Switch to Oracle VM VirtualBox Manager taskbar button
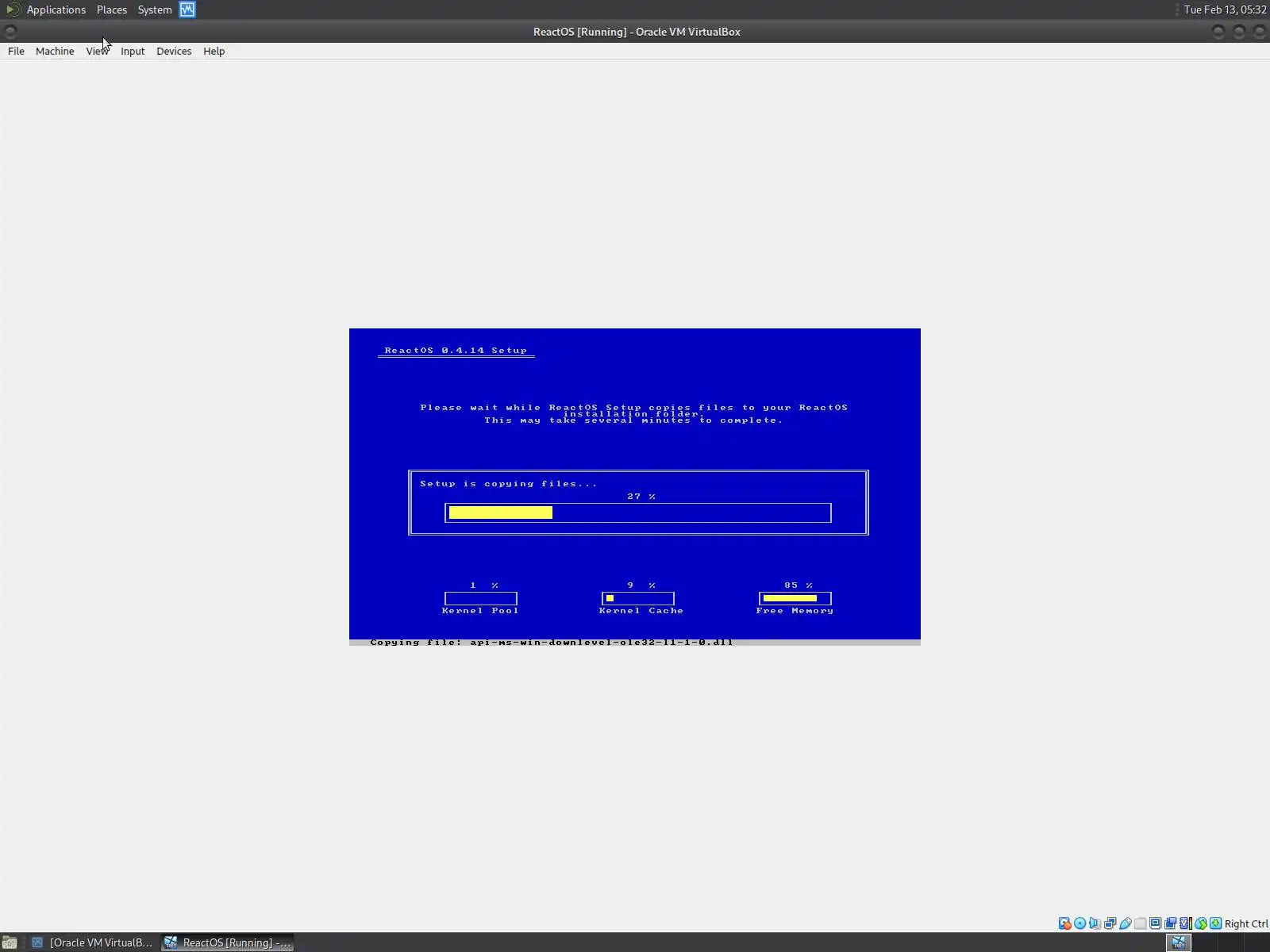The width and height of the screenshot is (1270, 952). (92, 942)
